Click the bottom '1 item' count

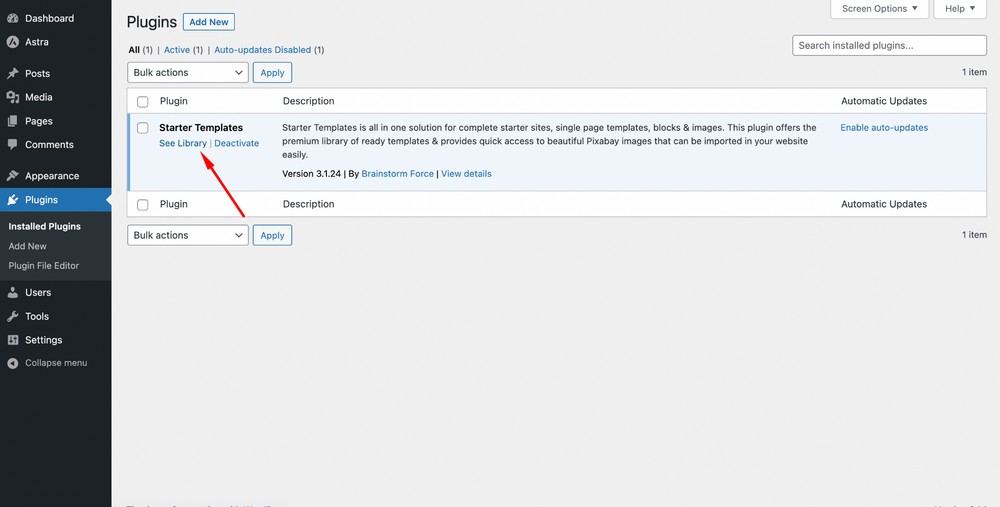coord(974,235)
